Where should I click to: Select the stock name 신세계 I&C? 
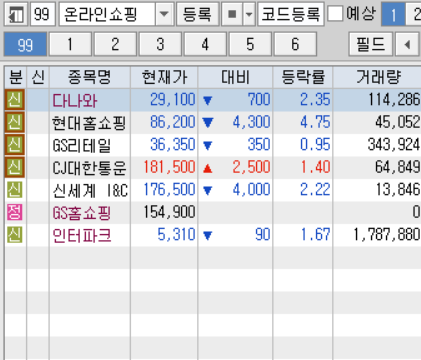pos(90,191)
